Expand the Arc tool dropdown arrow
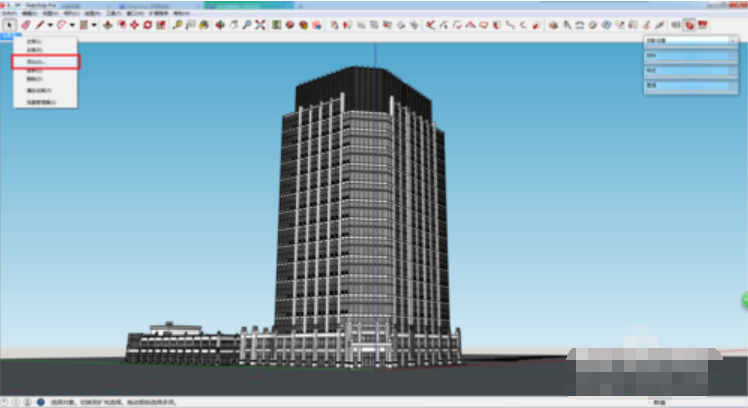 coord(72,25)
